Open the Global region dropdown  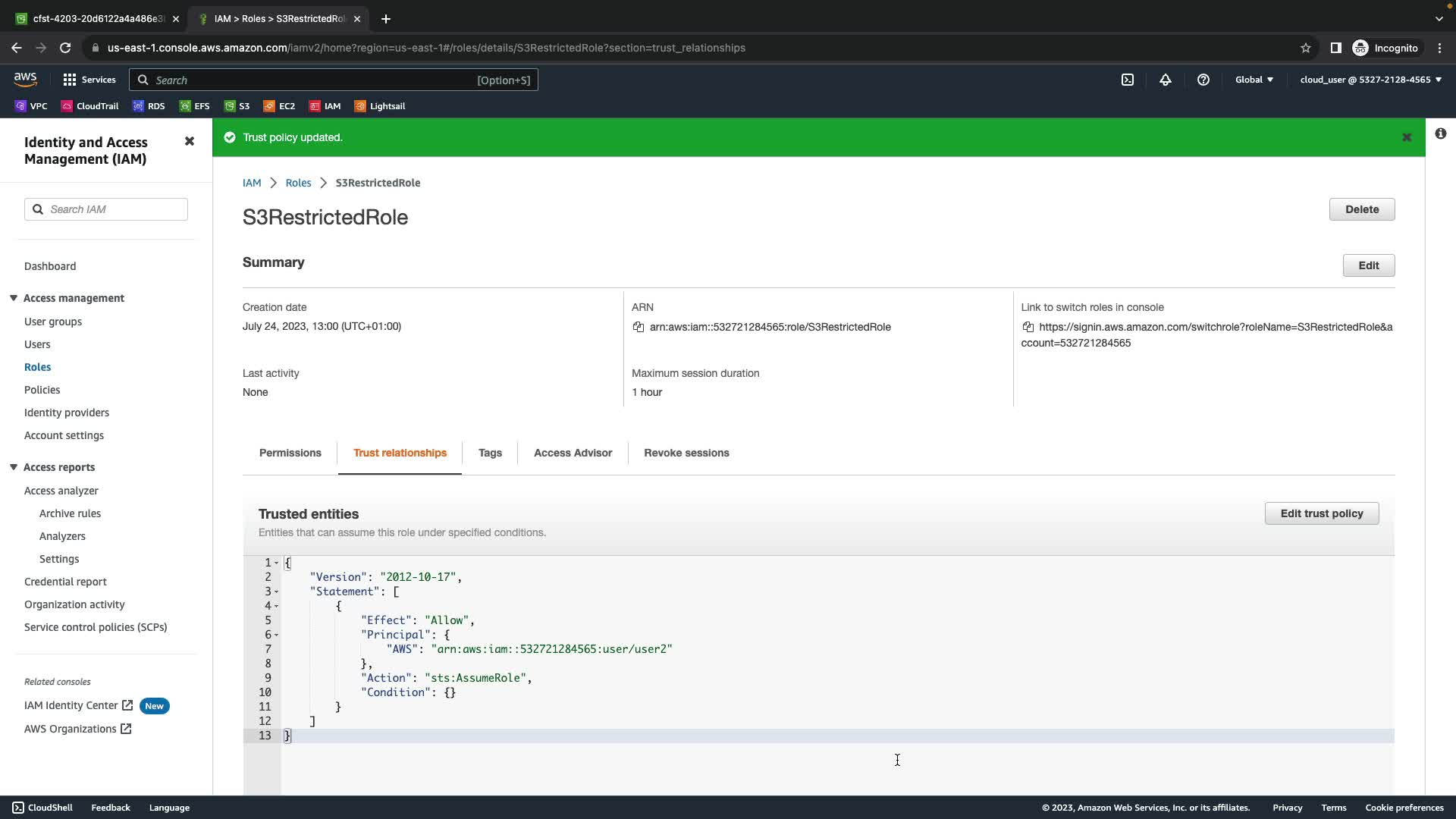pyautogui.click(x=1254, y=80)
